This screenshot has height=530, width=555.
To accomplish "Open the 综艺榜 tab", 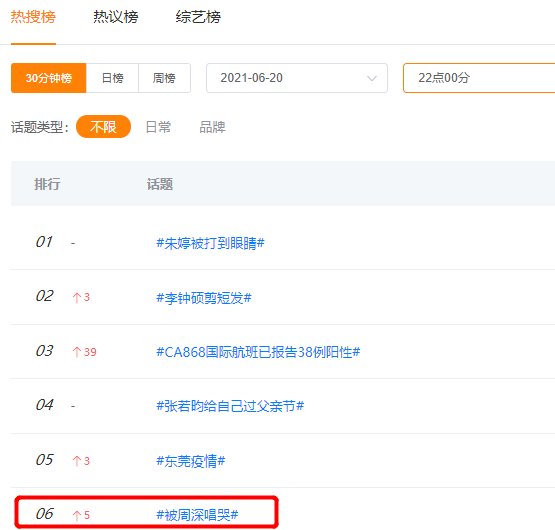I will (198, 17).
